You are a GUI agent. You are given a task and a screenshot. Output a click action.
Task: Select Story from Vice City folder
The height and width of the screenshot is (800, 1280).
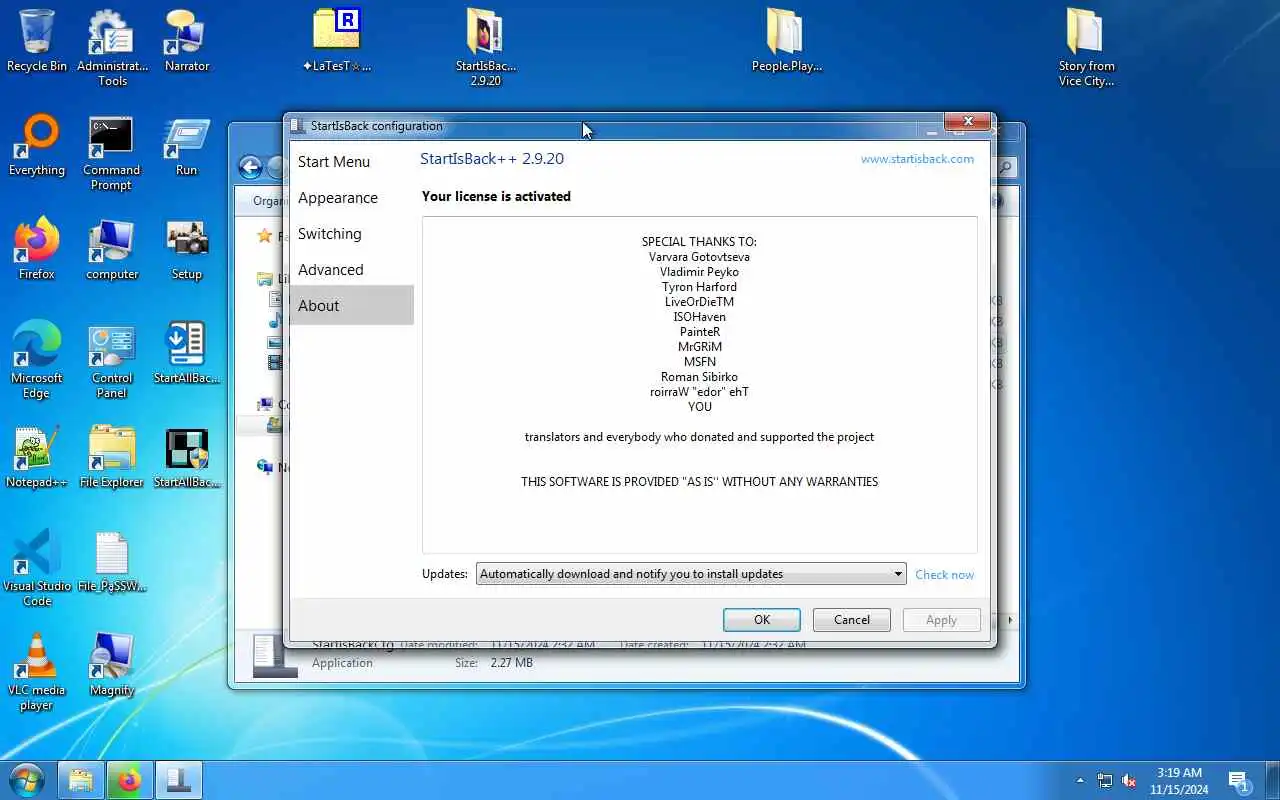(1086, 47)
